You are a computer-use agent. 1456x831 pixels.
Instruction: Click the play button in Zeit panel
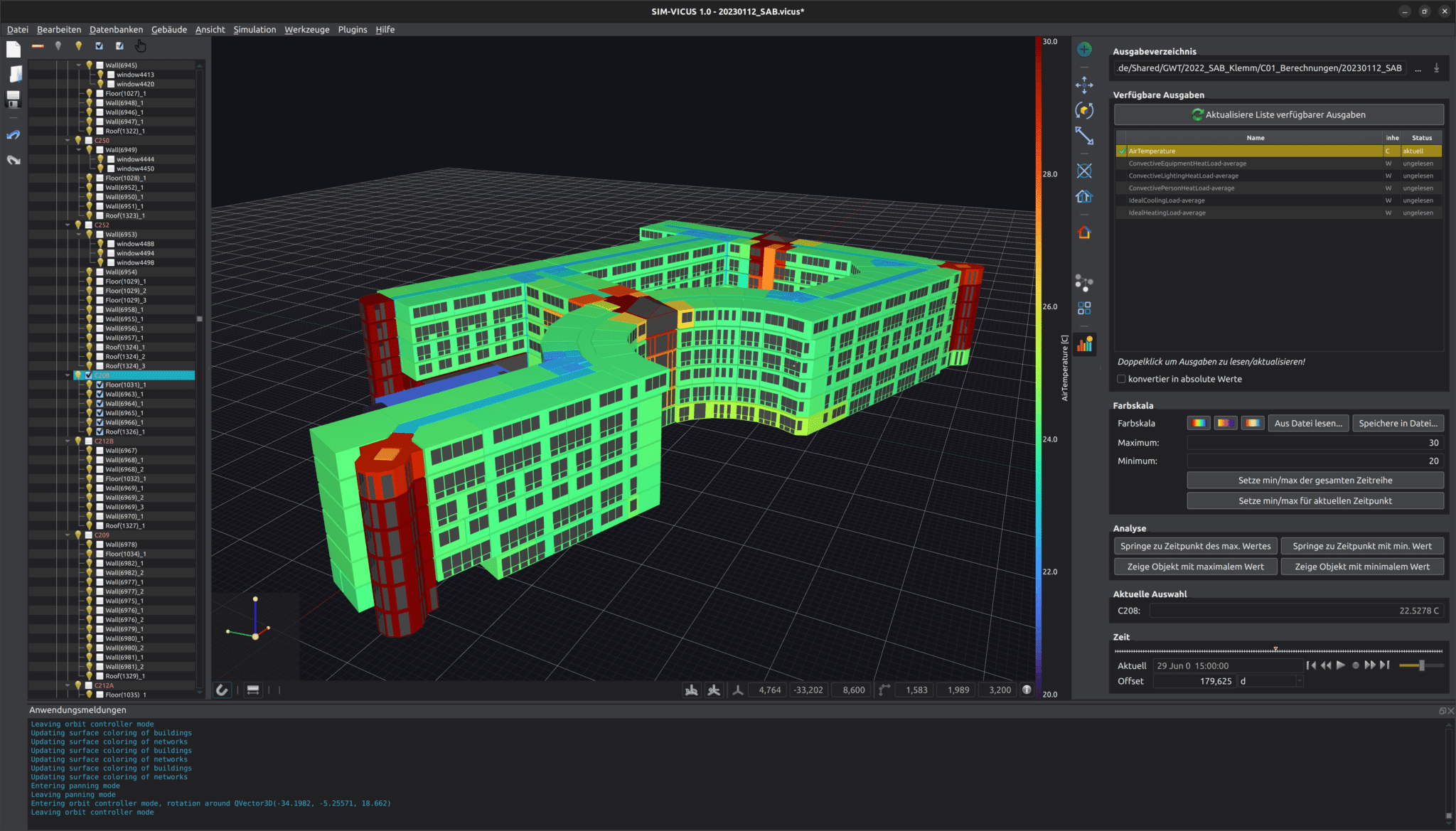tap(1340, 665)
